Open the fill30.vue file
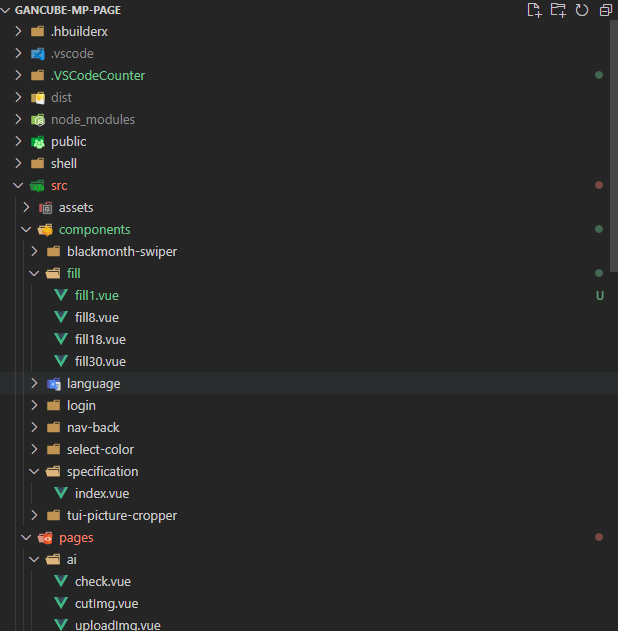Viewport: 618px width, 631px height. (x=100, y=362)
